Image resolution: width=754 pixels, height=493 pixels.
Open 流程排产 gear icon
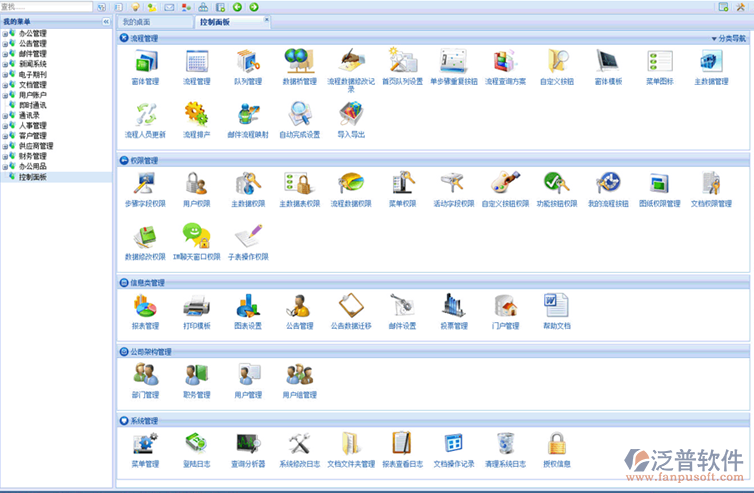197,114
